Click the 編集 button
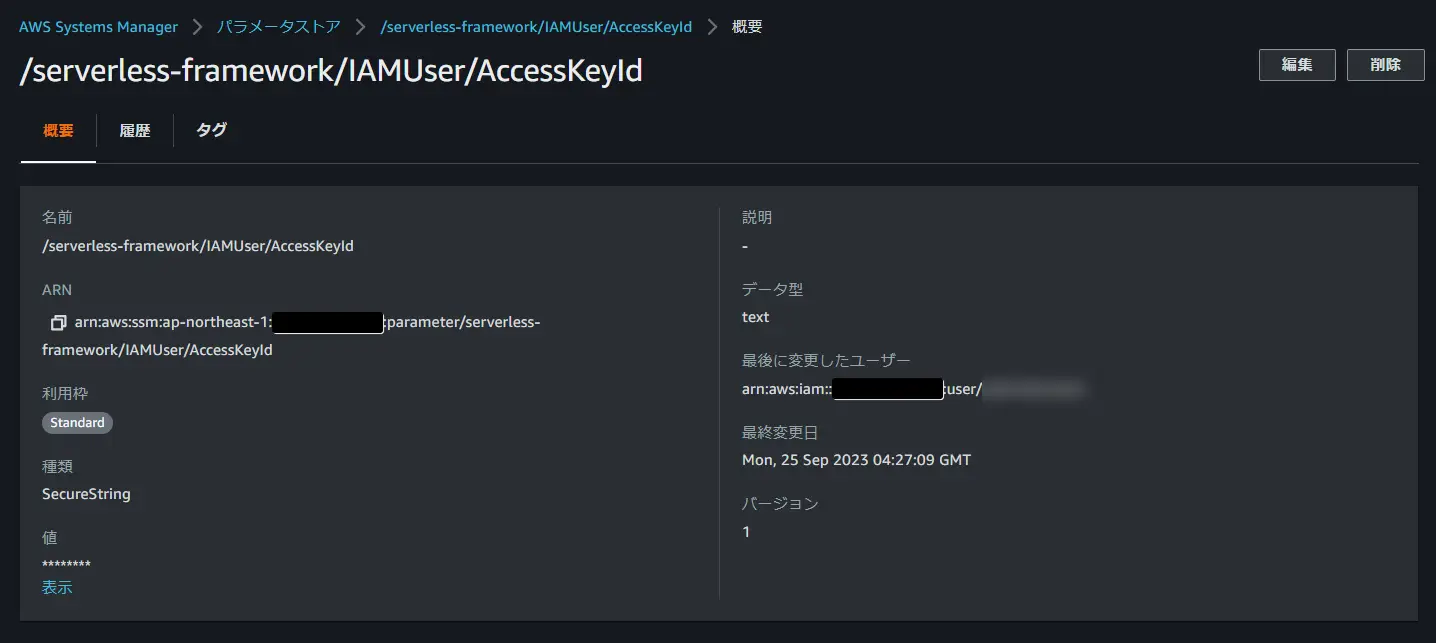 tap(1297, 65)
